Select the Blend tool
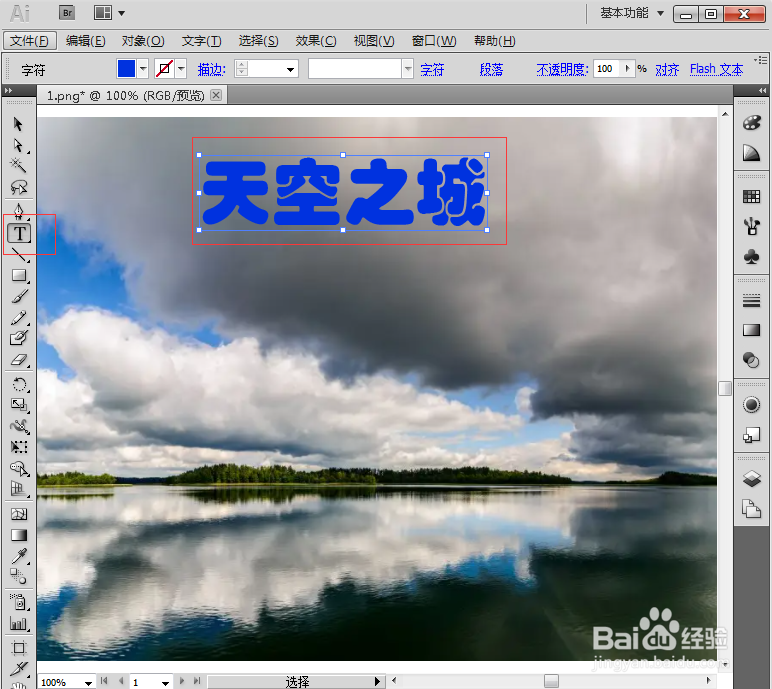 19,576
